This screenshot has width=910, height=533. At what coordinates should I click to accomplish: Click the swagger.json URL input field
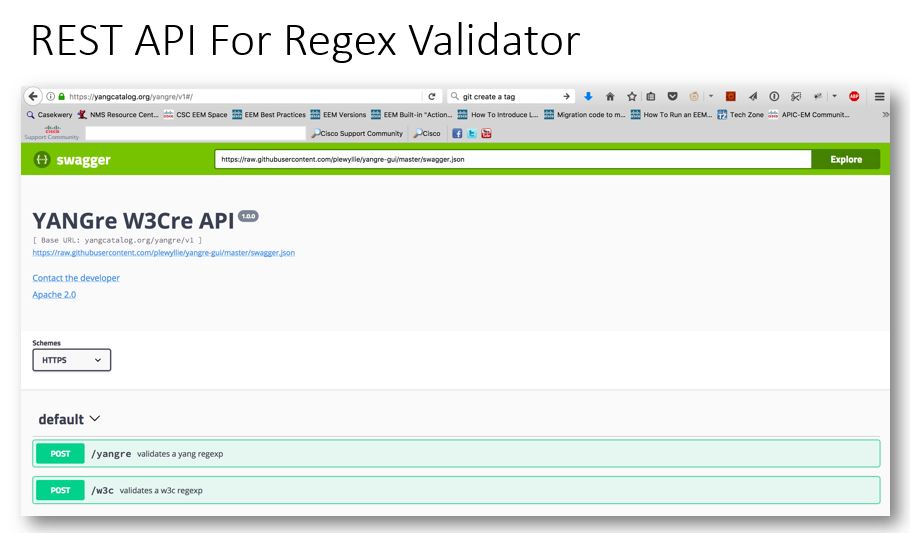point(513,159)
